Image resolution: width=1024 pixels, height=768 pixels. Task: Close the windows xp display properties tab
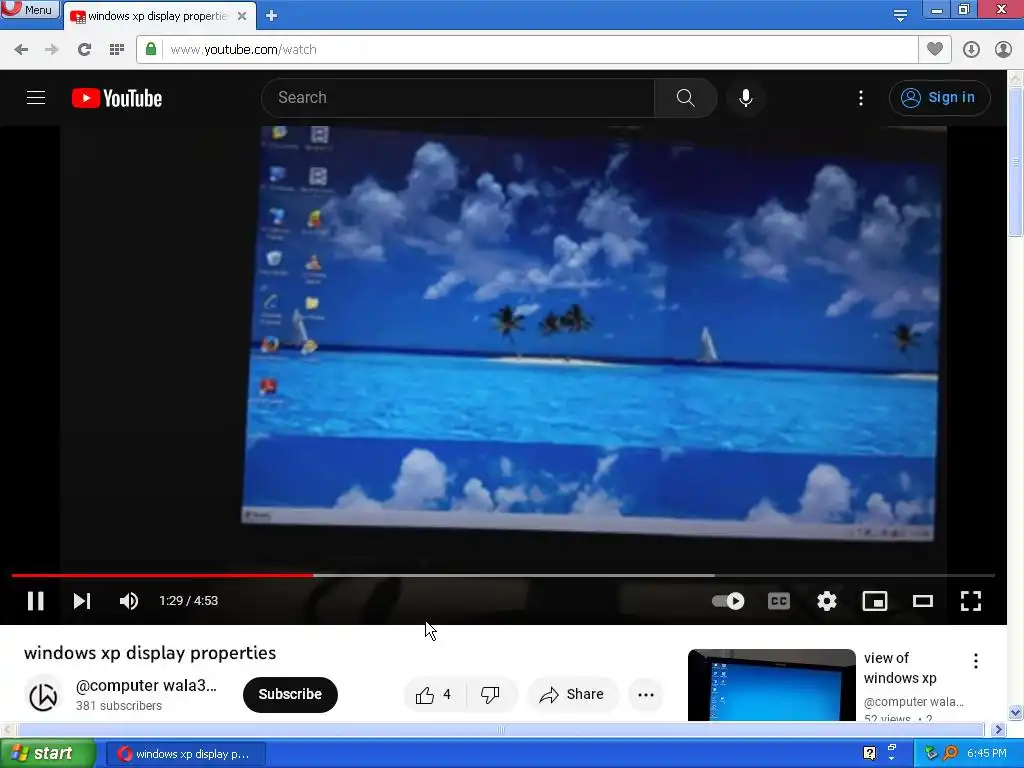pos(242,16)
